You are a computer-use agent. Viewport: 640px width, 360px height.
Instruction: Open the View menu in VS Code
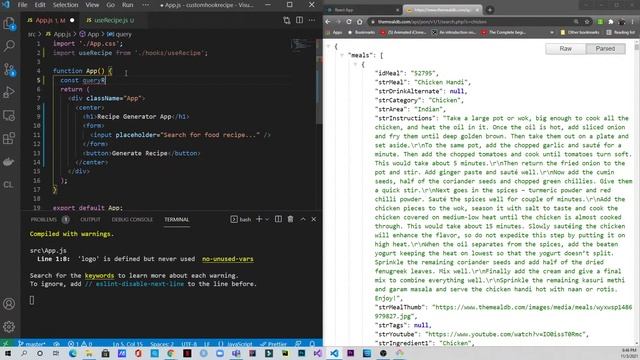pos(92,5)
